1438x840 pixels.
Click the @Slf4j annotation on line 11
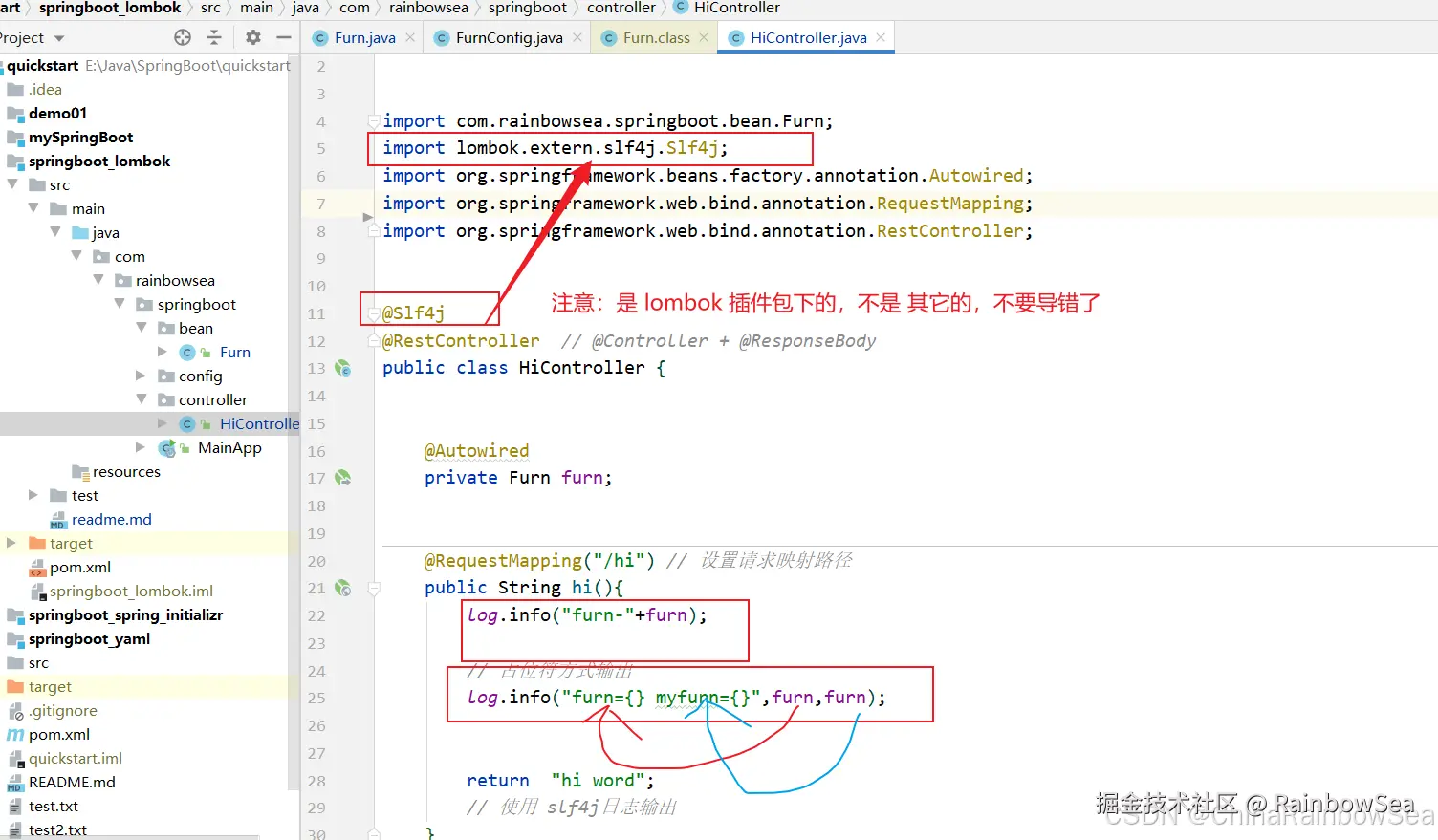(413, 312)
